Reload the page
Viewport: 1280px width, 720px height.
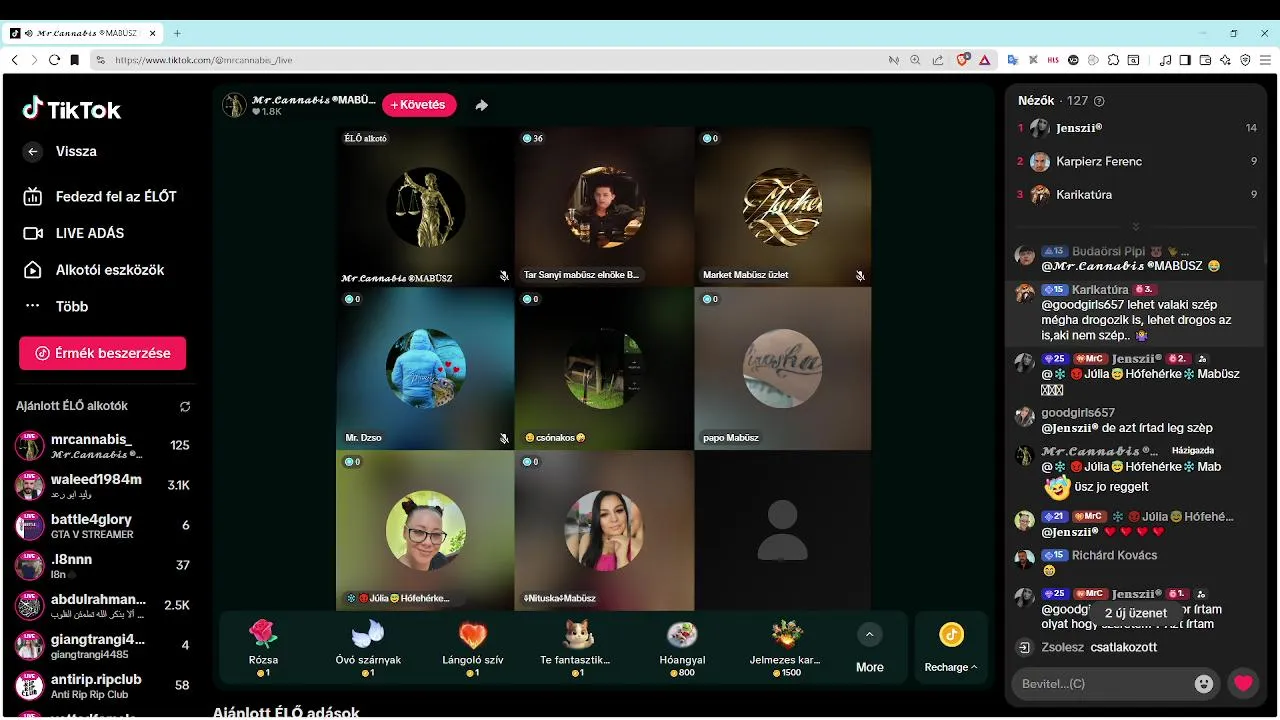(54, 60)
